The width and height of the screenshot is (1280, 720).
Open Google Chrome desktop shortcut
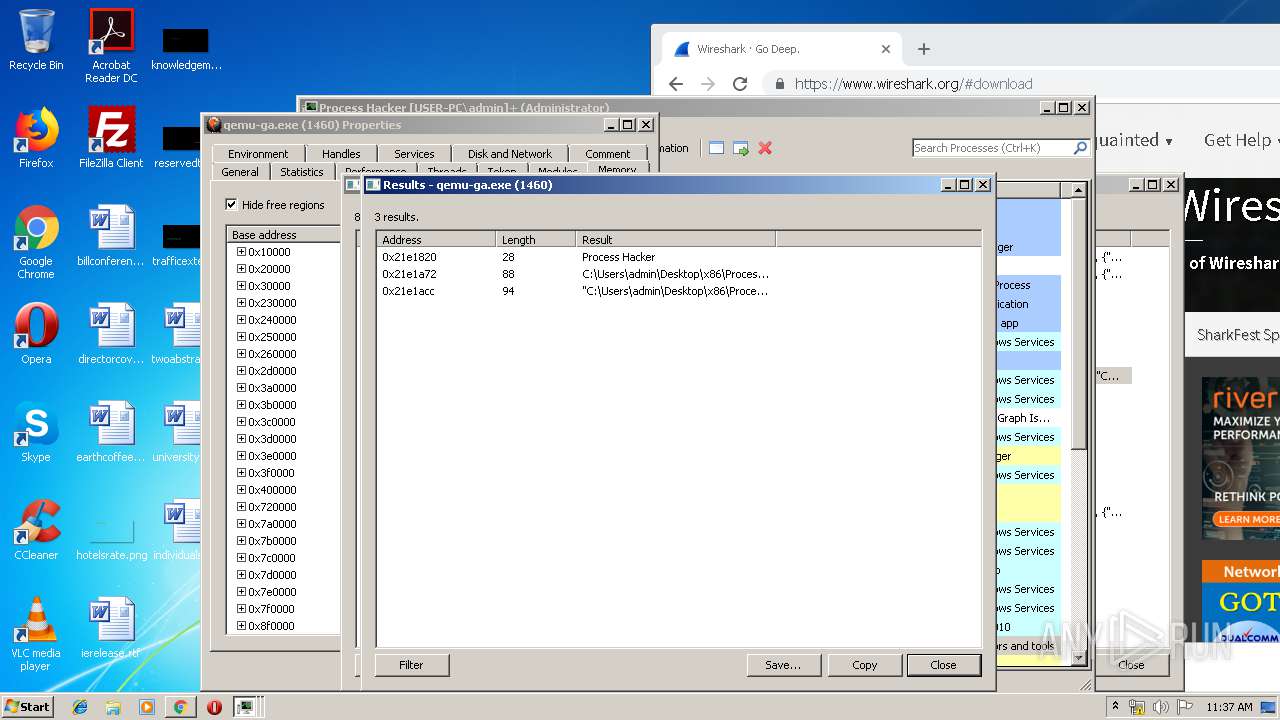pyautogui.click(x=36, y=242)
